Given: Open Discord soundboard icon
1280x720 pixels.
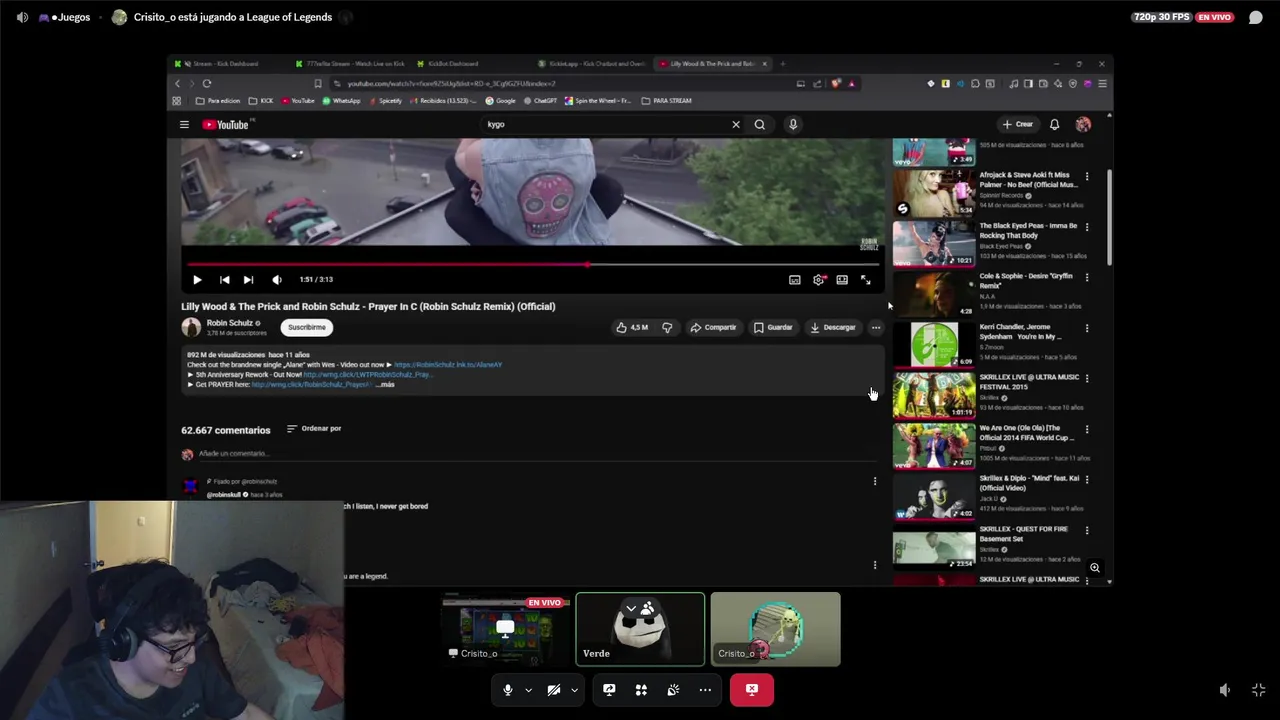Looking at the screenshot, I should pos(673,690).
